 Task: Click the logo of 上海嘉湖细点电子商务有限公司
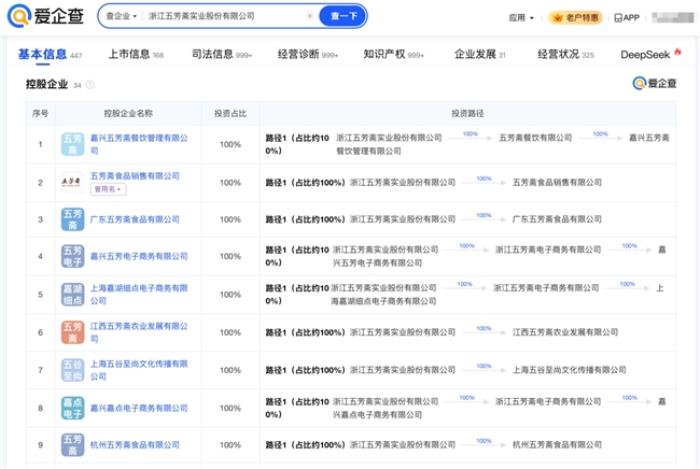tap(72, 295)
